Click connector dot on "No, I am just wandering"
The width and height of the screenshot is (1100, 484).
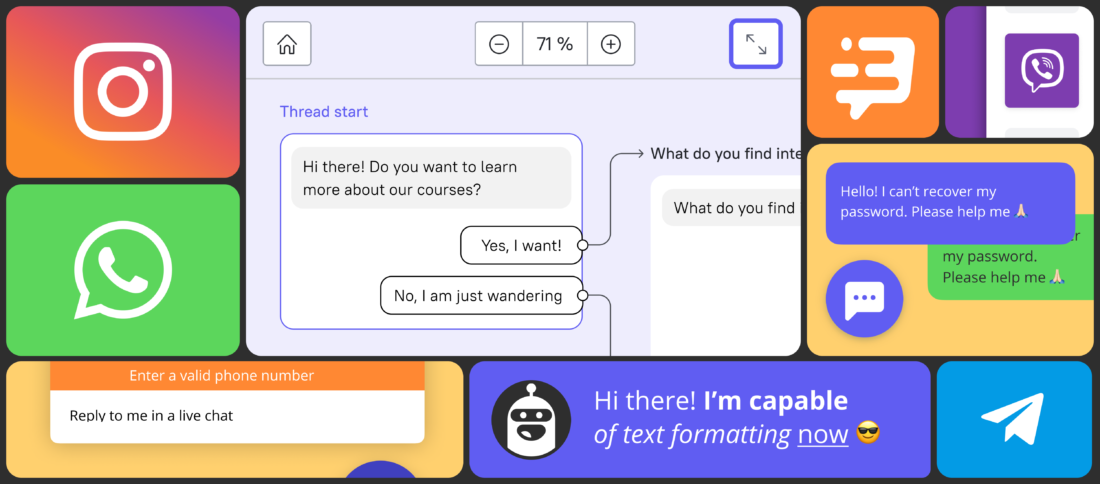click(581, 295)
